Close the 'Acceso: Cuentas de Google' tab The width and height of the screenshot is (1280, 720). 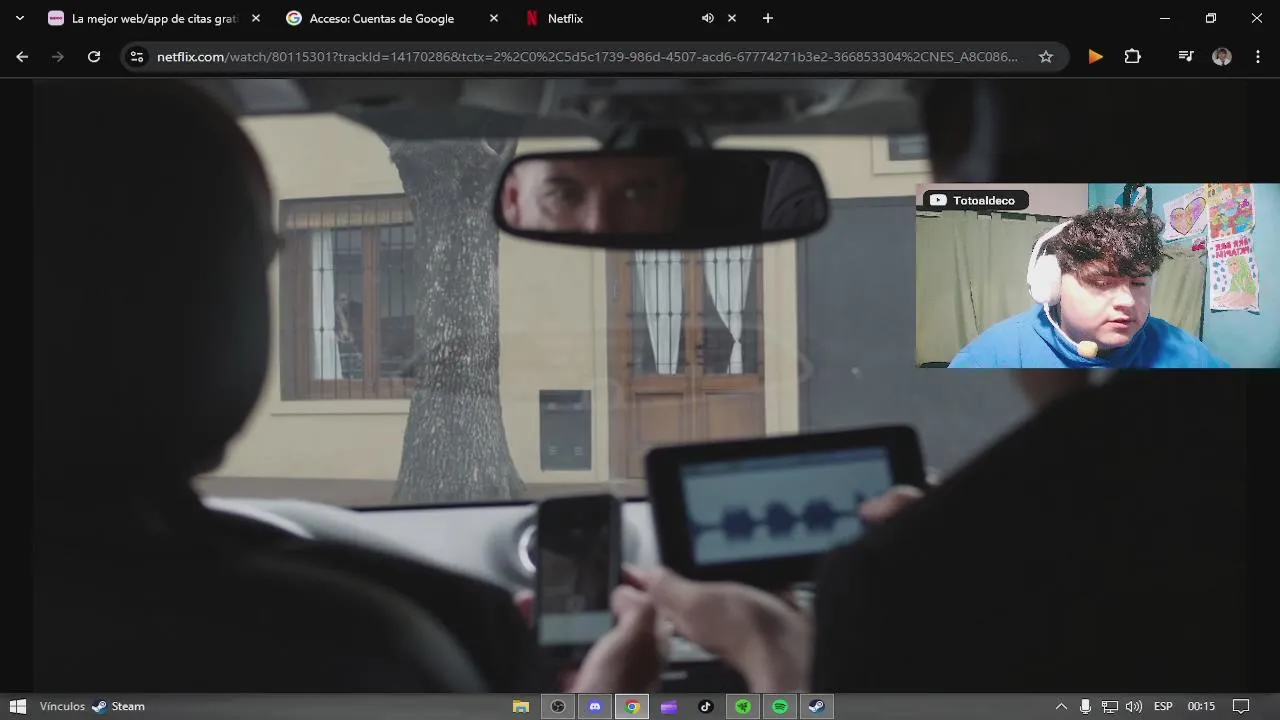click(494, 18)
